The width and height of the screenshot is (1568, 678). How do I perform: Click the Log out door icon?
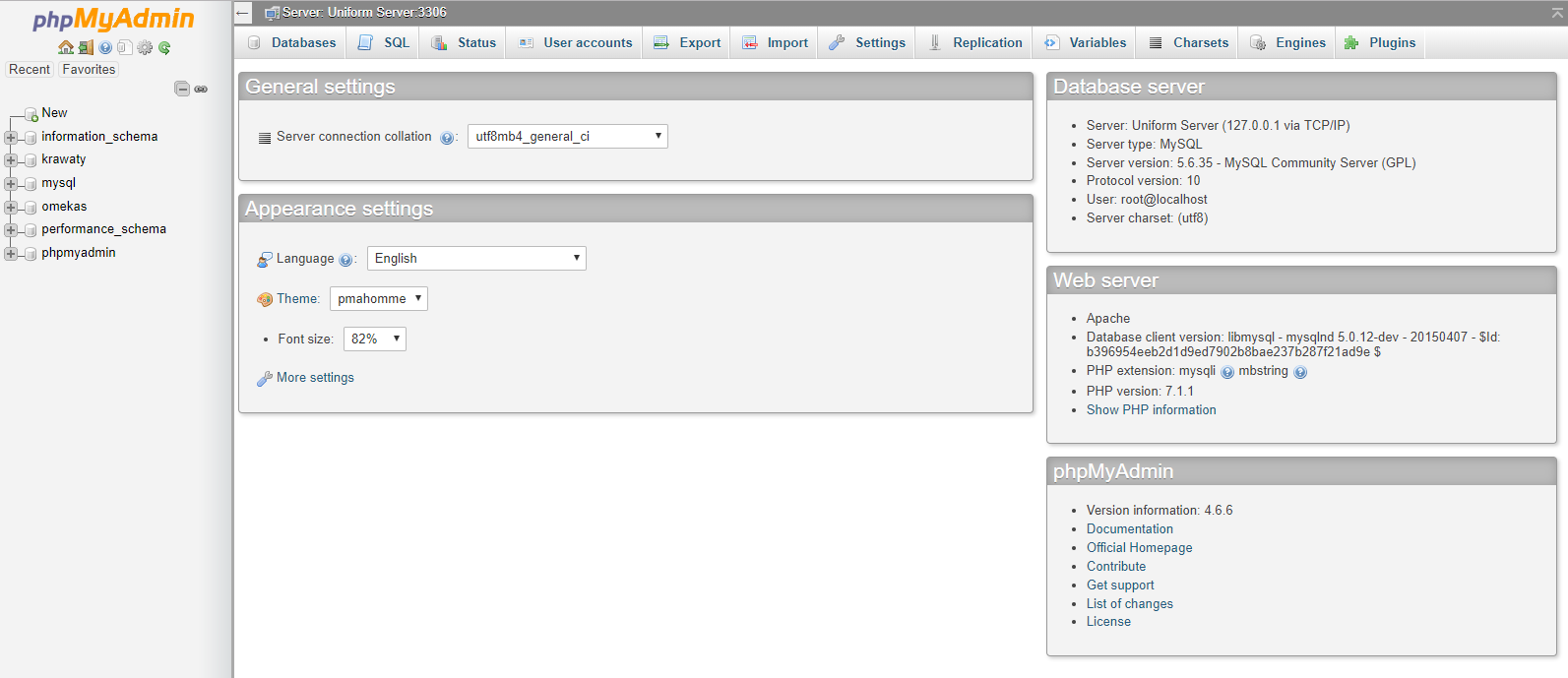[86, 47]
